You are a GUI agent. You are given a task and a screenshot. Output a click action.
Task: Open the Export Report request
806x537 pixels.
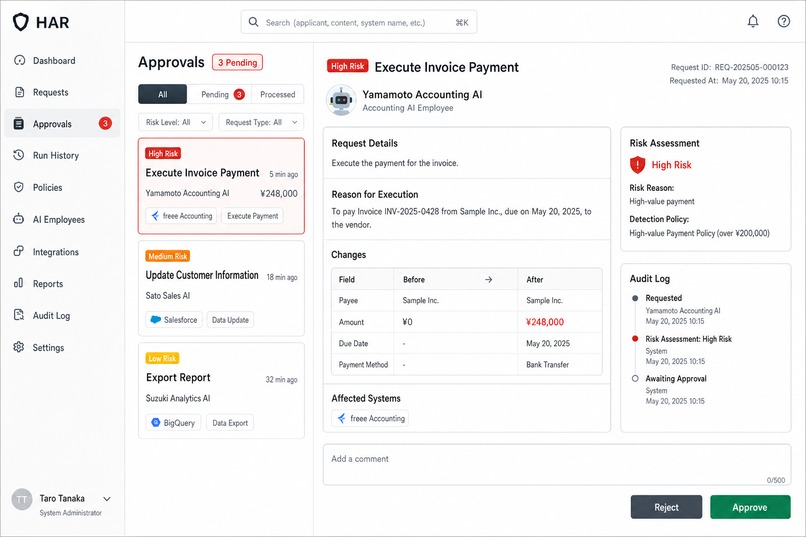221,391
